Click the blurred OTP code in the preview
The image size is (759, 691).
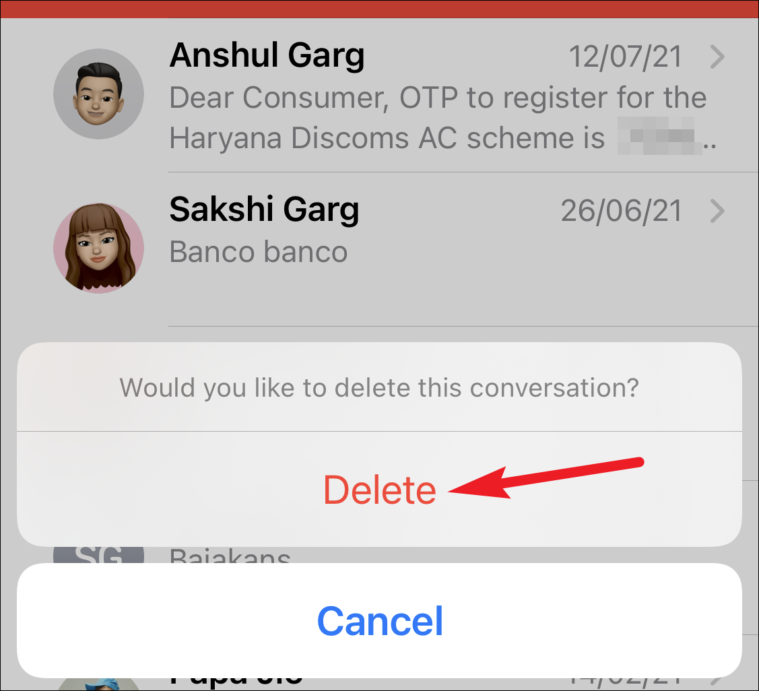coord(659,136)
